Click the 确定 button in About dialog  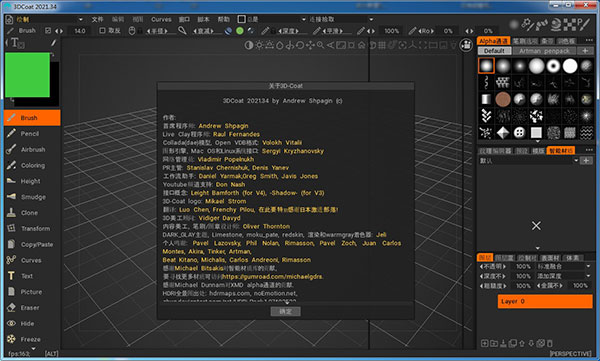[285, 311]
